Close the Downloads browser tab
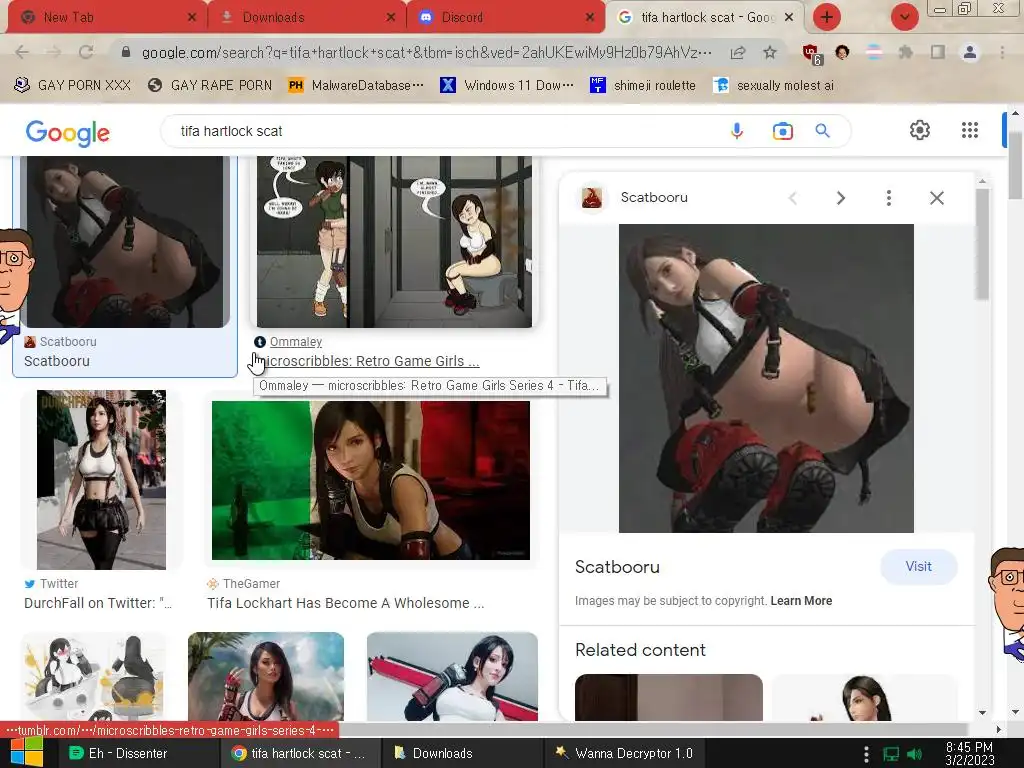The image size is (1024, 768). (391, 18)
